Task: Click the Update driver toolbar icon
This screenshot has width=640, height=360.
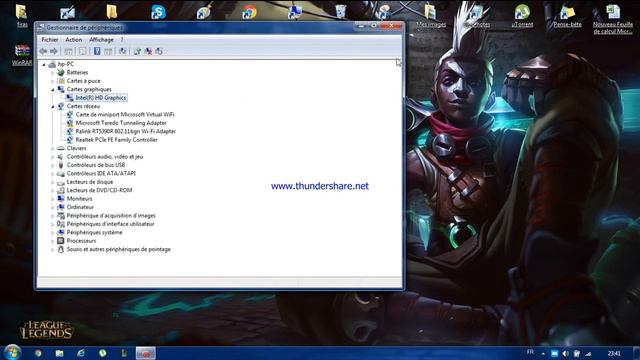Action: (x=137, y=51)
